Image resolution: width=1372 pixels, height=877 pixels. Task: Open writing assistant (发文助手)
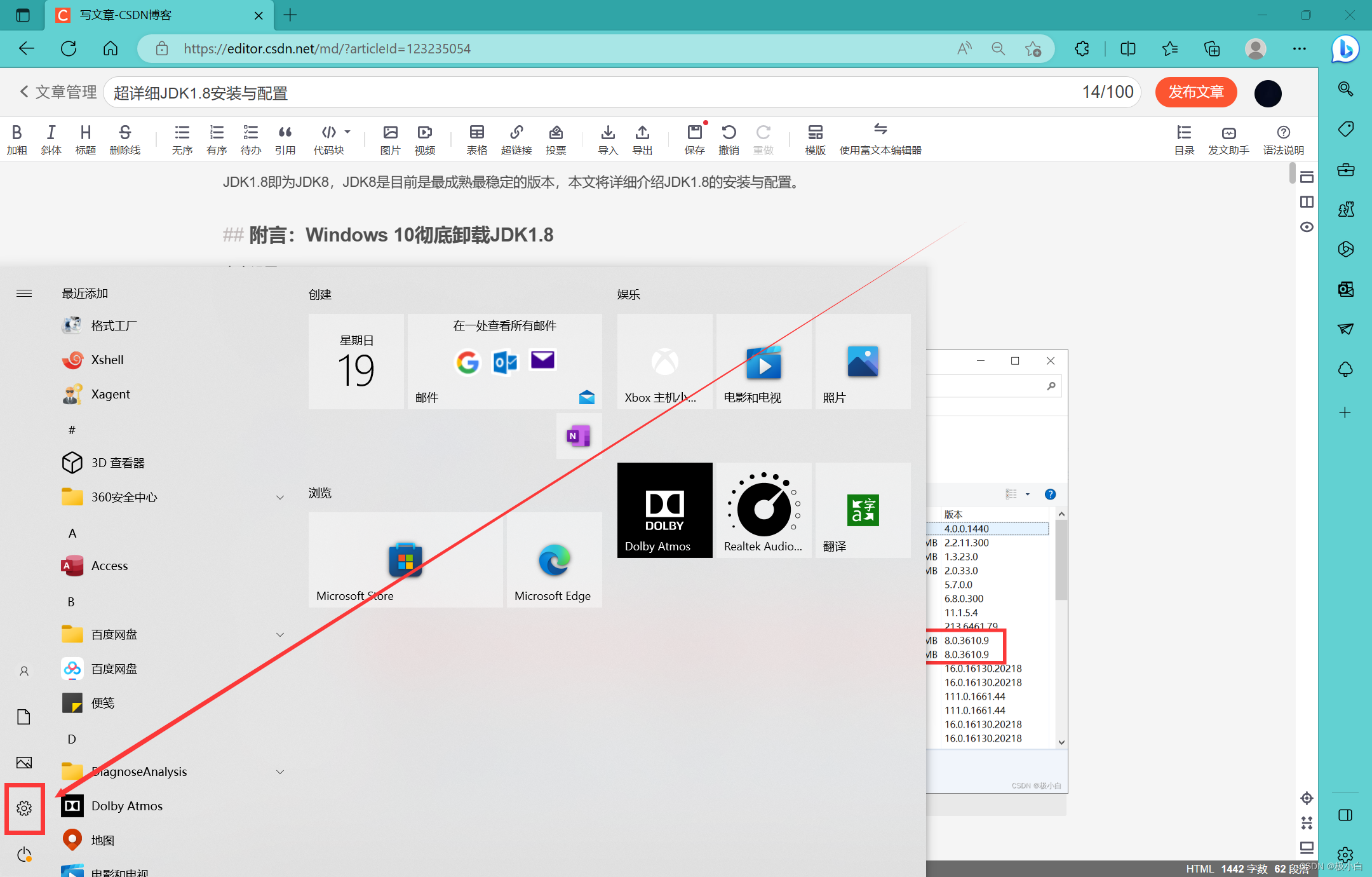pyautogui.click(x=1228, y=140)
